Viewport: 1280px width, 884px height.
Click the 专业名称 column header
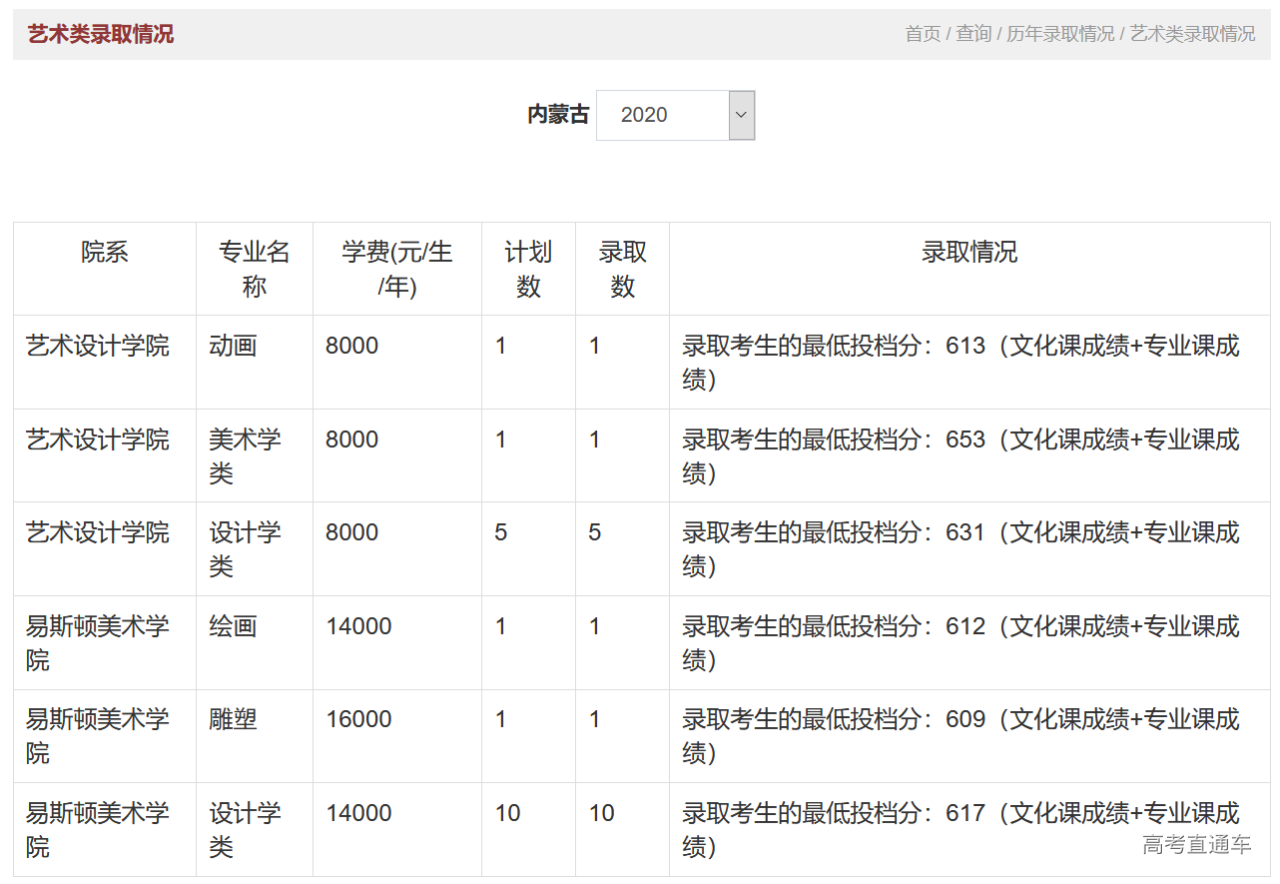click(x=254, y=268)
